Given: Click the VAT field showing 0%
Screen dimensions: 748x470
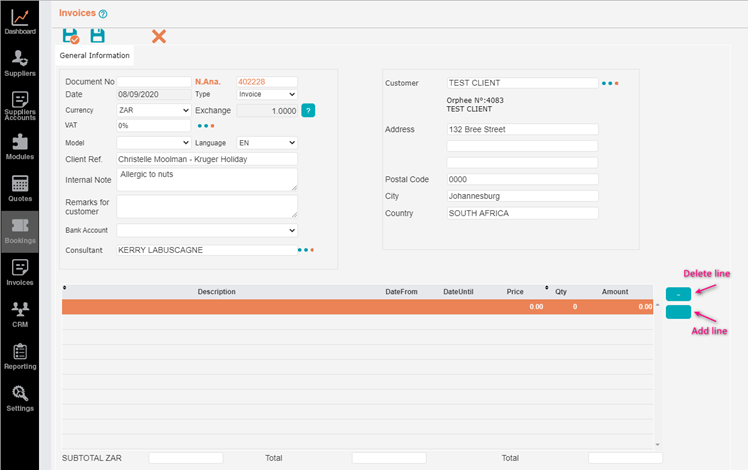Looking at the screenshot, I should coord(154,125).
